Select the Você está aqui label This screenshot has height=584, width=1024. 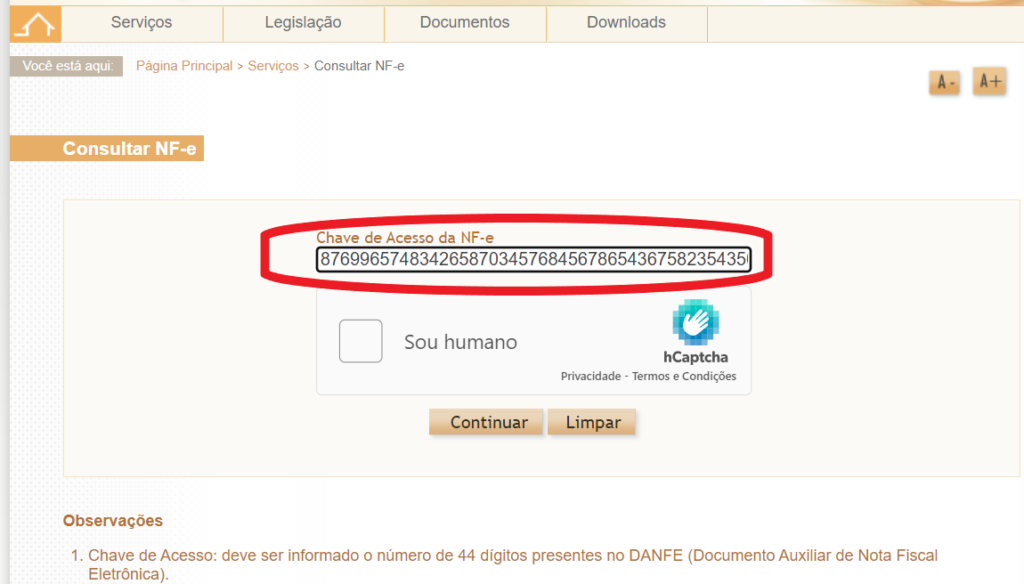click(x=67, y=66)
